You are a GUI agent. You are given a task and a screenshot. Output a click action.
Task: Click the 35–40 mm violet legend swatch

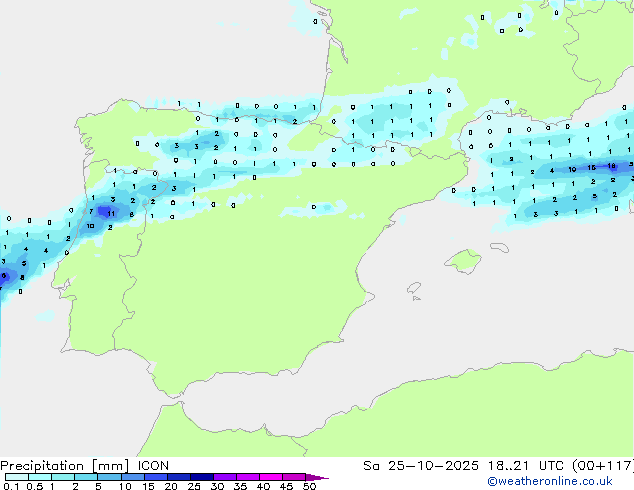pos(247,477)
